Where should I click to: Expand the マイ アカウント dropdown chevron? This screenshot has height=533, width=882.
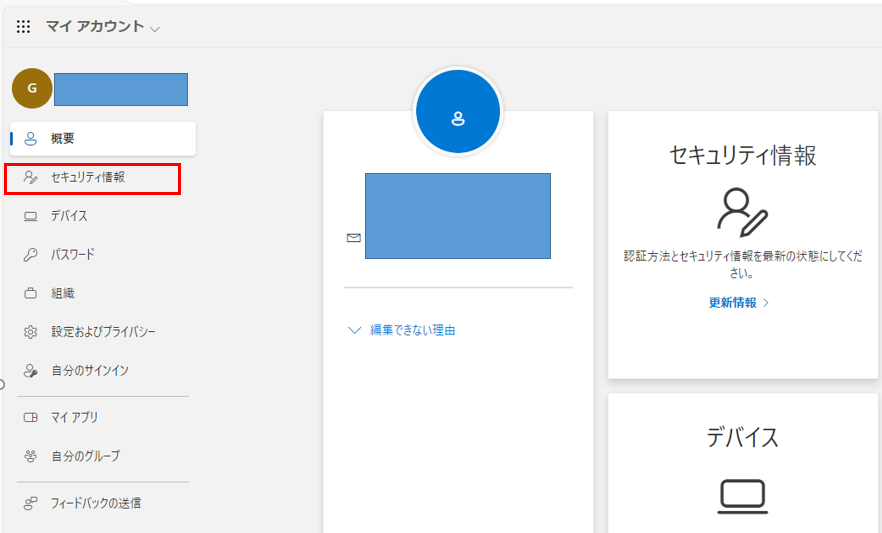(x=155, y=29)
